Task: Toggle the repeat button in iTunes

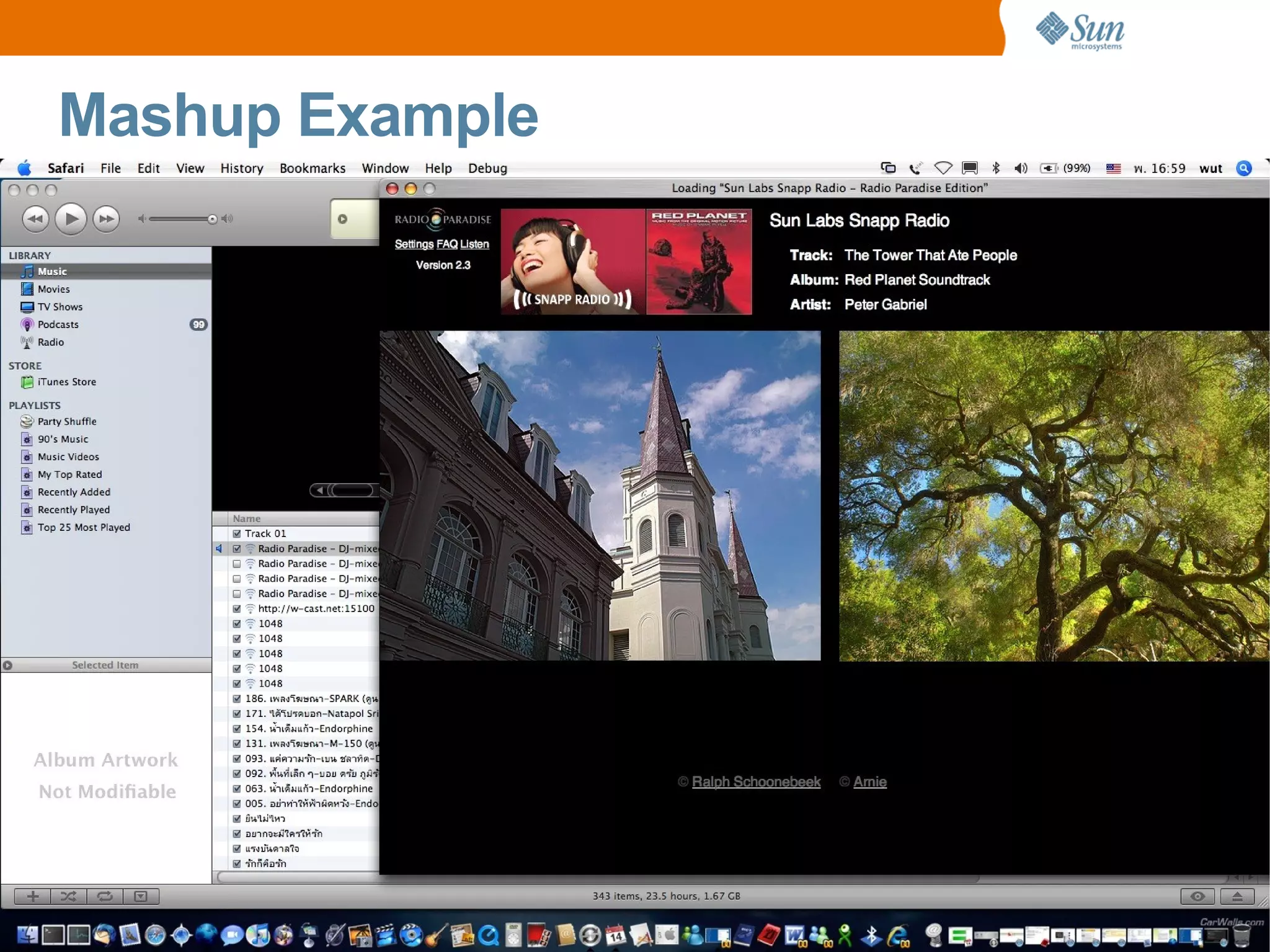Action: click(x=105, y=896)
